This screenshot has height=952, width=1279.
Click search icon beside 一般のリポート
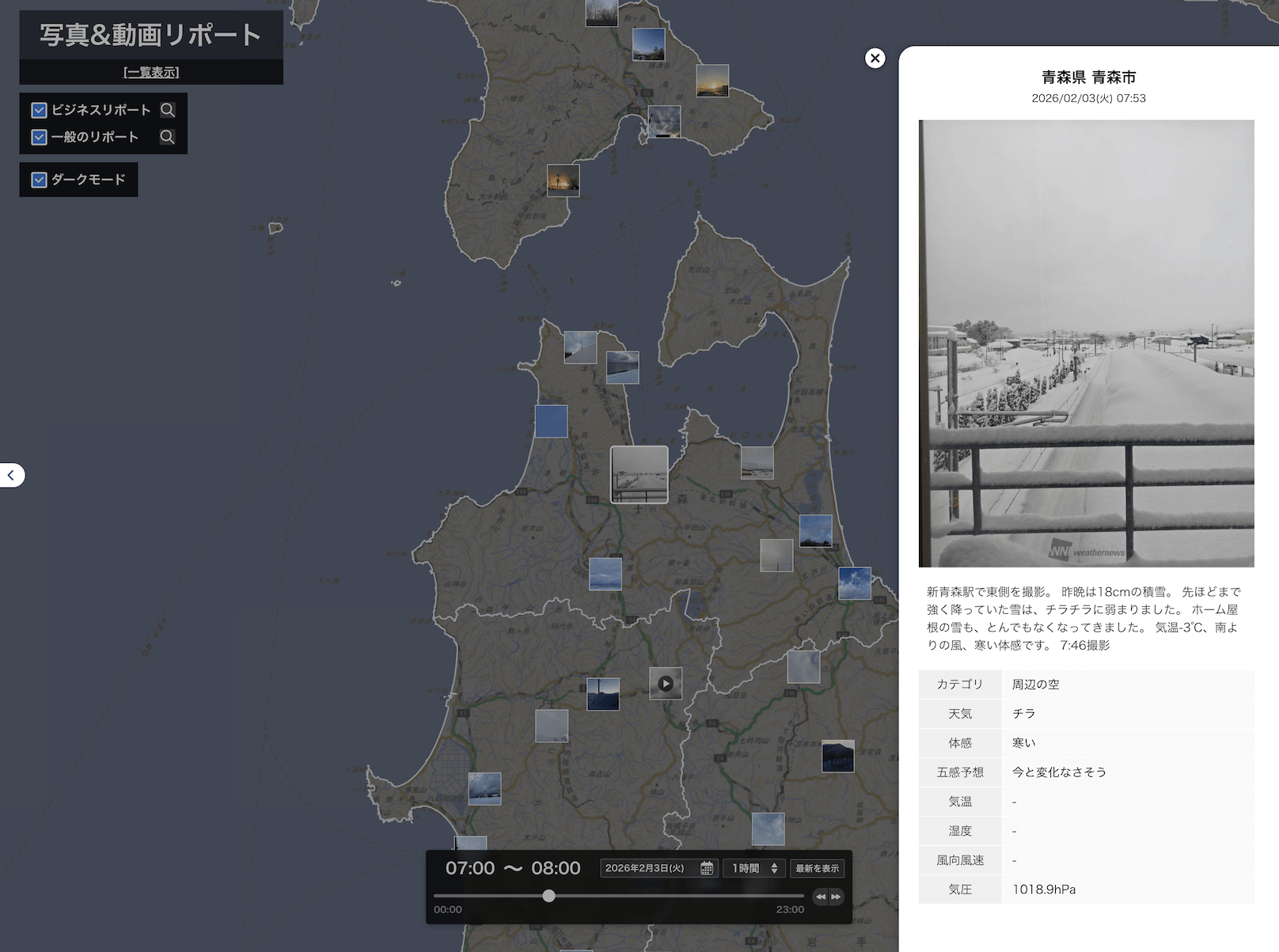click(168, 137)
